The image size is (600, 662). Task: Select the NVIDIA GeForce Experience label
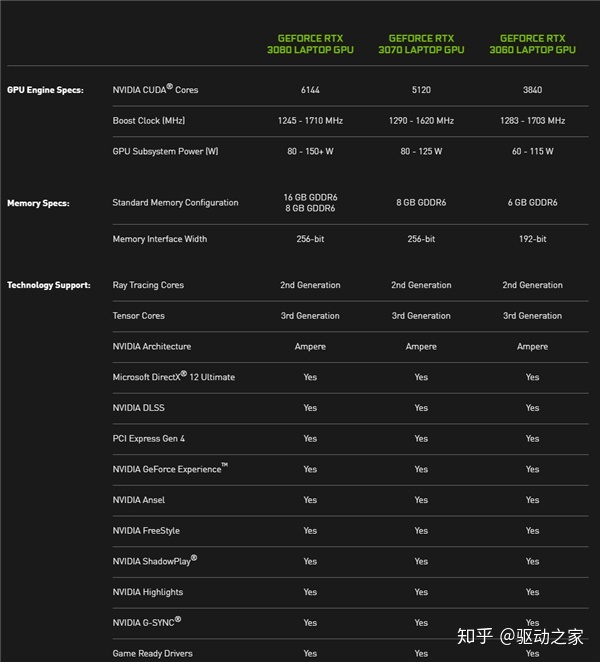point(170,469)
